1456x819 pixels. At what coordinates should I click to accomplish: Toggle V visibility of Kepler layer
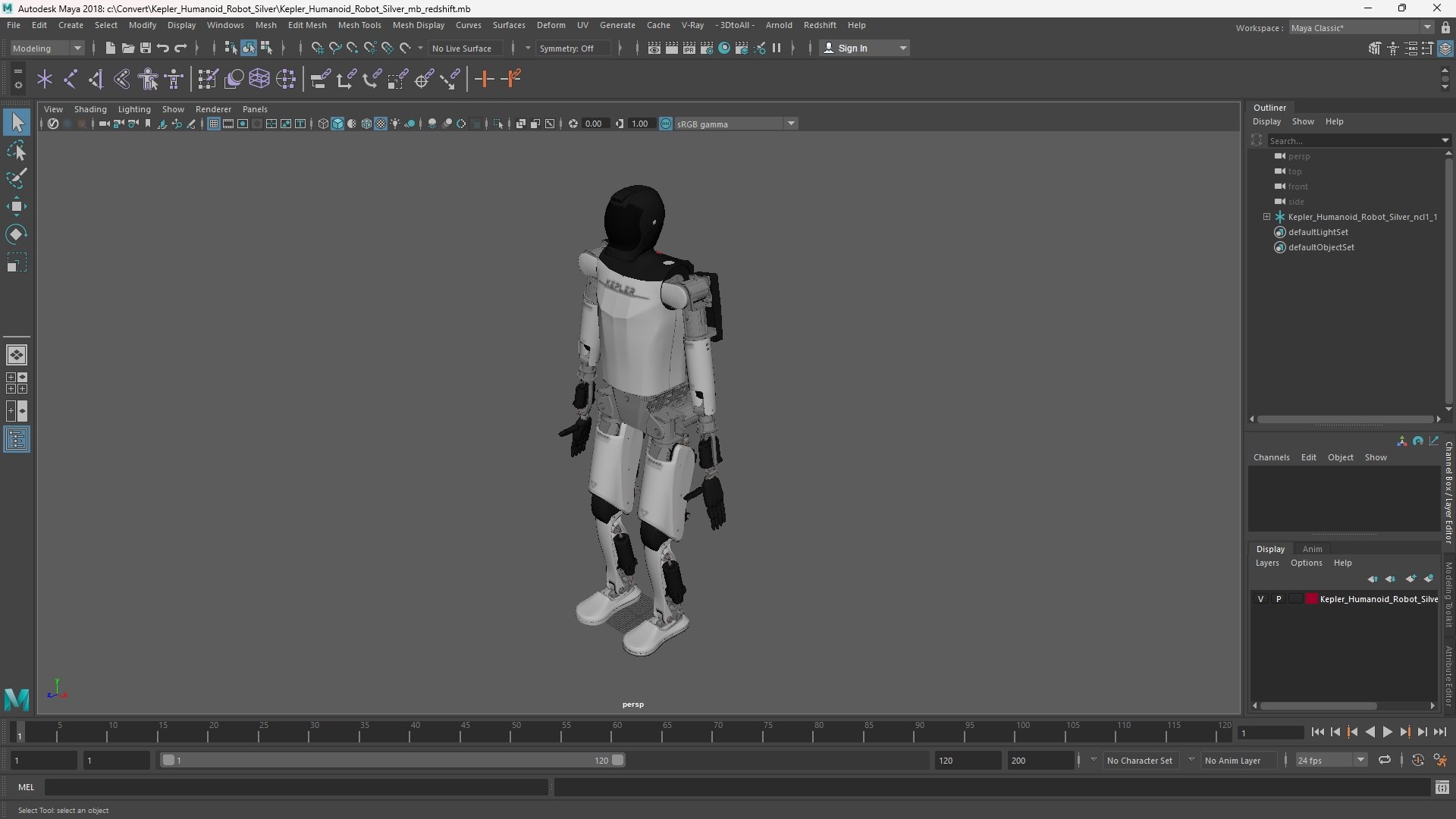(1261, 599)
